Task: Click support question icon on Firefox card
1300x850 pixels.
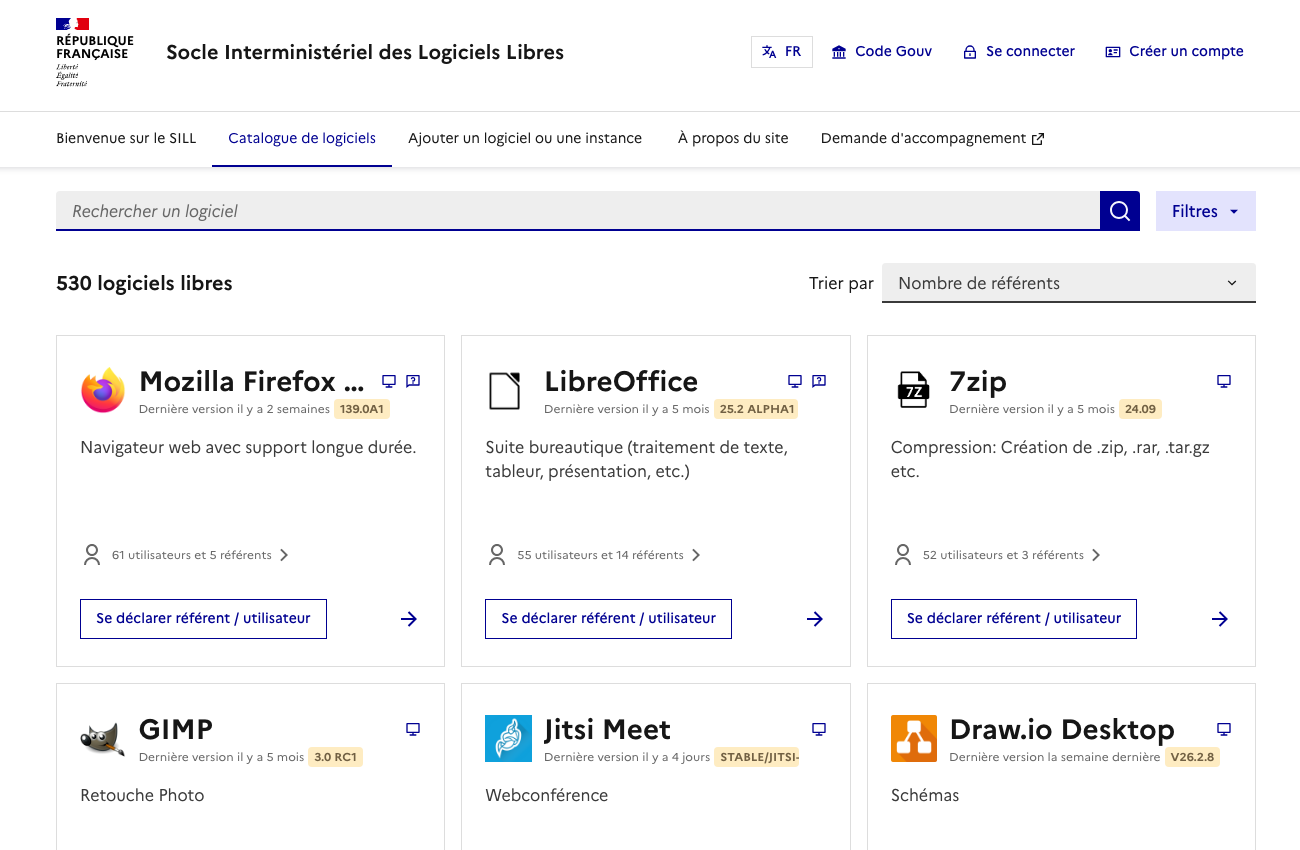Action: point(414,381)
